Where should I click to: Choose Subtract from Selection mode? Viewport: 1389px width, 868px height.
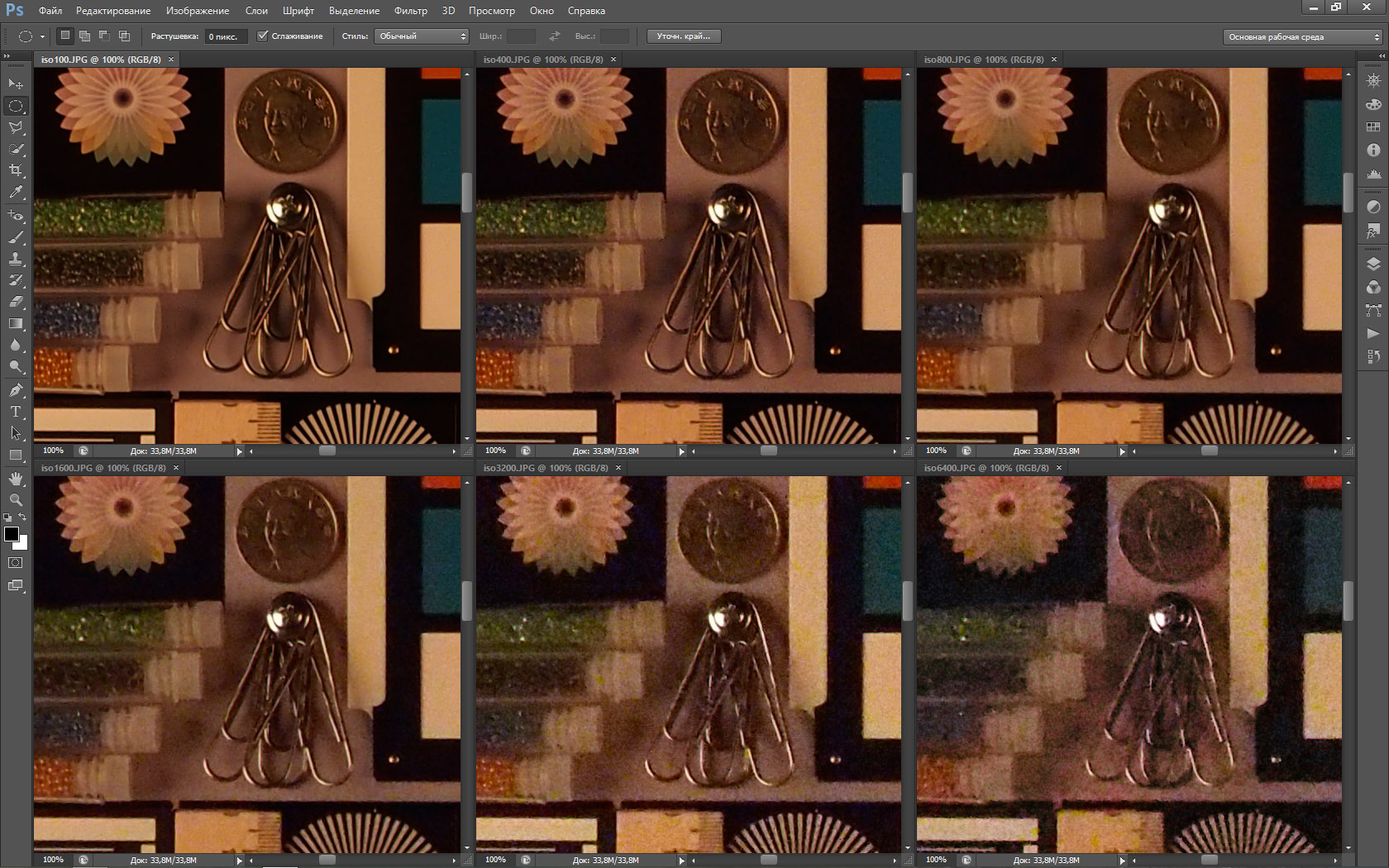click(104, 36)
